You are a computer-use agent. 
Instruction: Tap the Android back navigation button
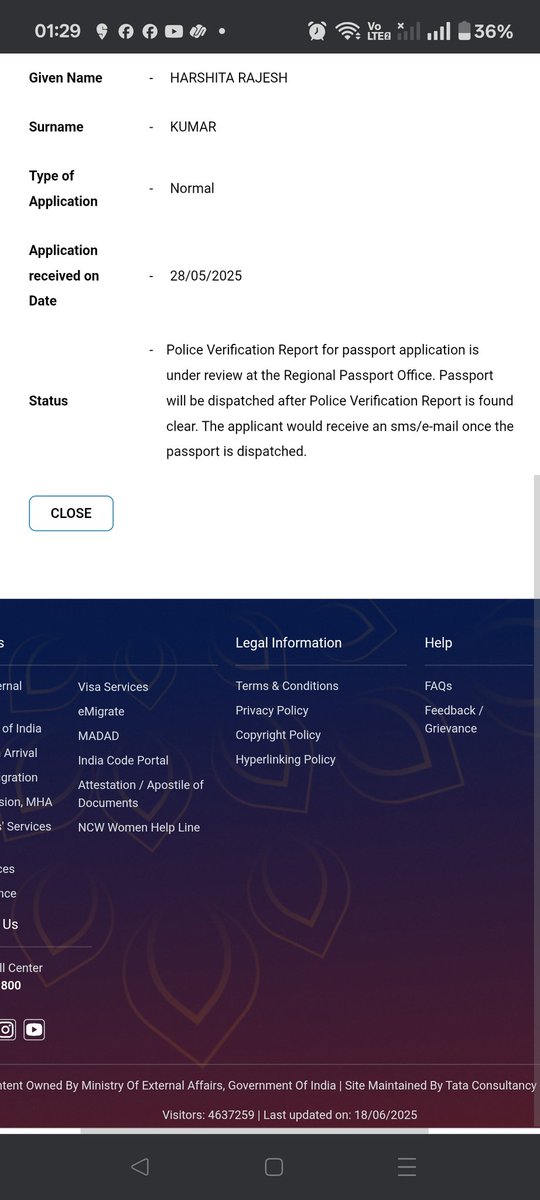coord(140,1167)
